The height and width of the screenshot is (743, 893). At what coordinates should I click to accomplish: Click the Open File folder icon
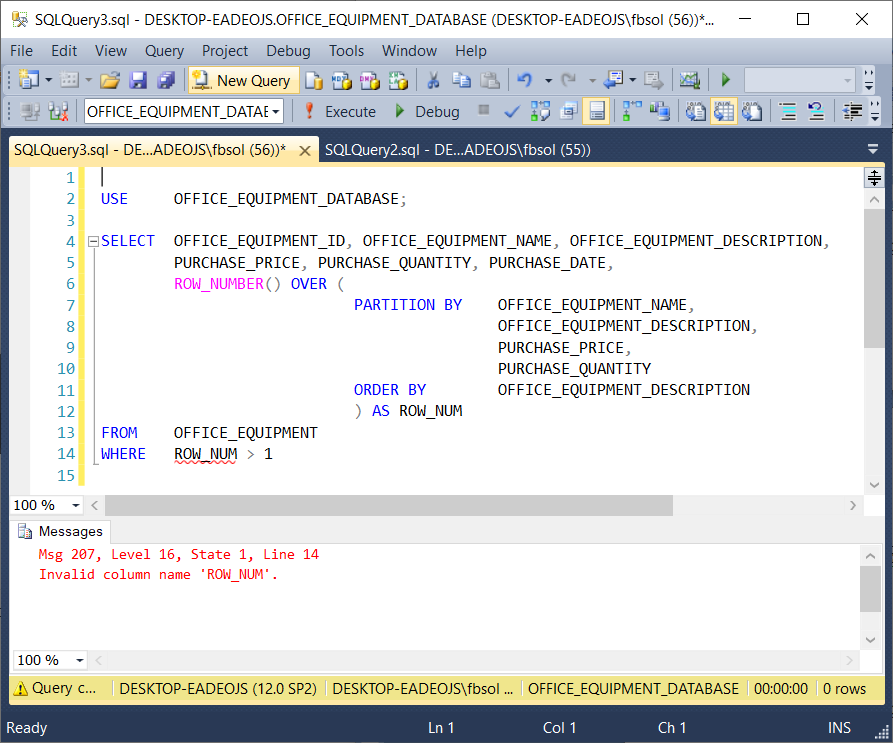110,81
